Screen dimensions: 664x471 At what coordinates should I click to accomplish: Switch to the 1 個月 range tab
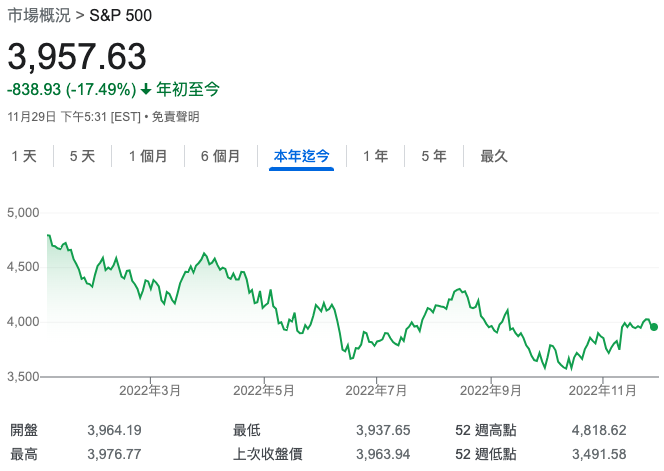(x=148, y=156)
